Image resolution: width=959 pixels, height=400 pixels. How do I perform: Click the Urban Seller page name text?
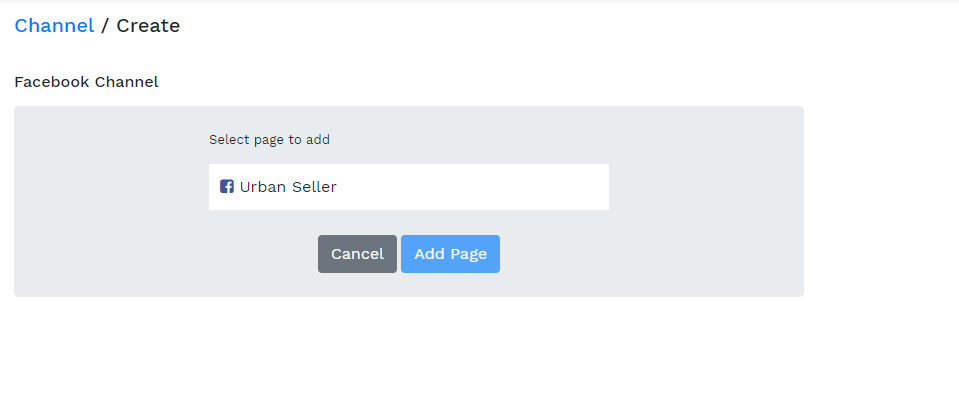point(288,187)
